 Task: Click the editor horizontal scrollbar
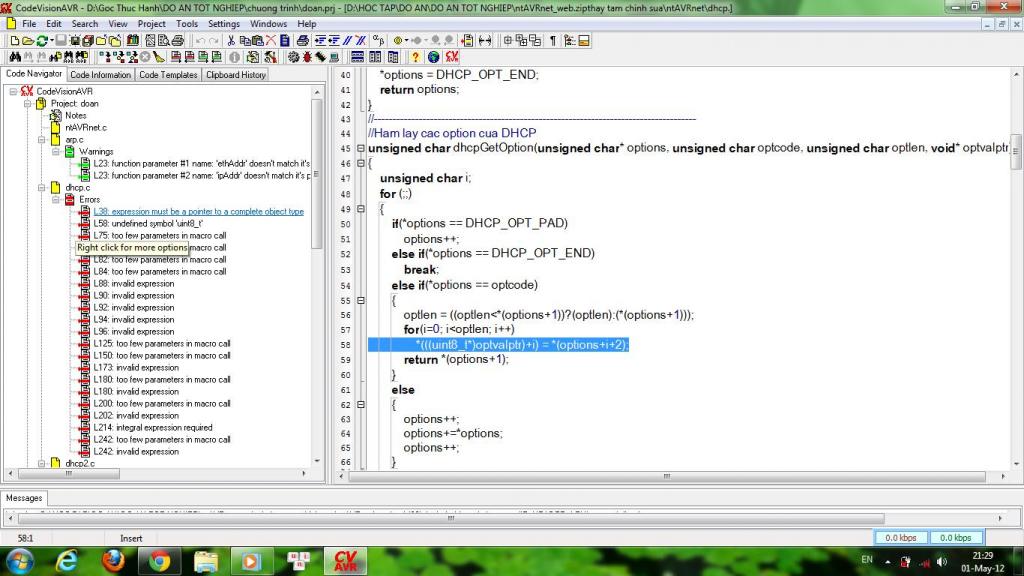point(667,476)
